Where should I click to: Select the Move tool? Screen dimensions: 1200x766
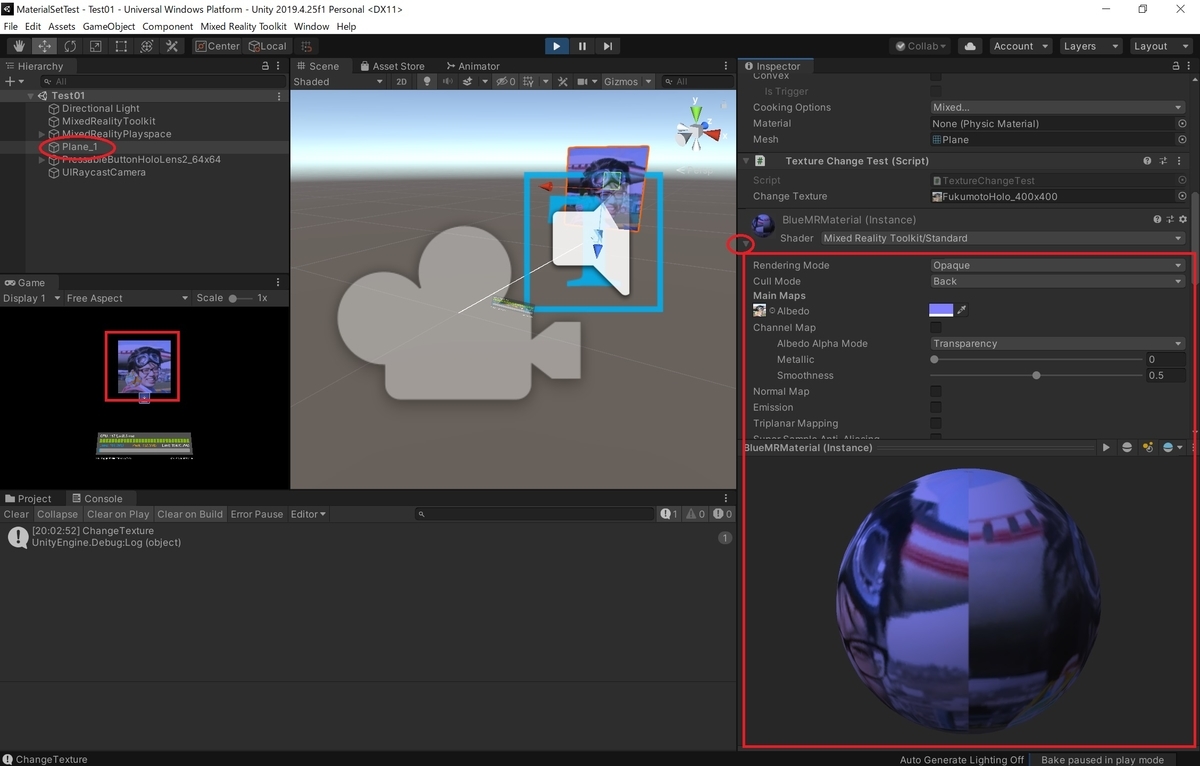coord(45,46)
